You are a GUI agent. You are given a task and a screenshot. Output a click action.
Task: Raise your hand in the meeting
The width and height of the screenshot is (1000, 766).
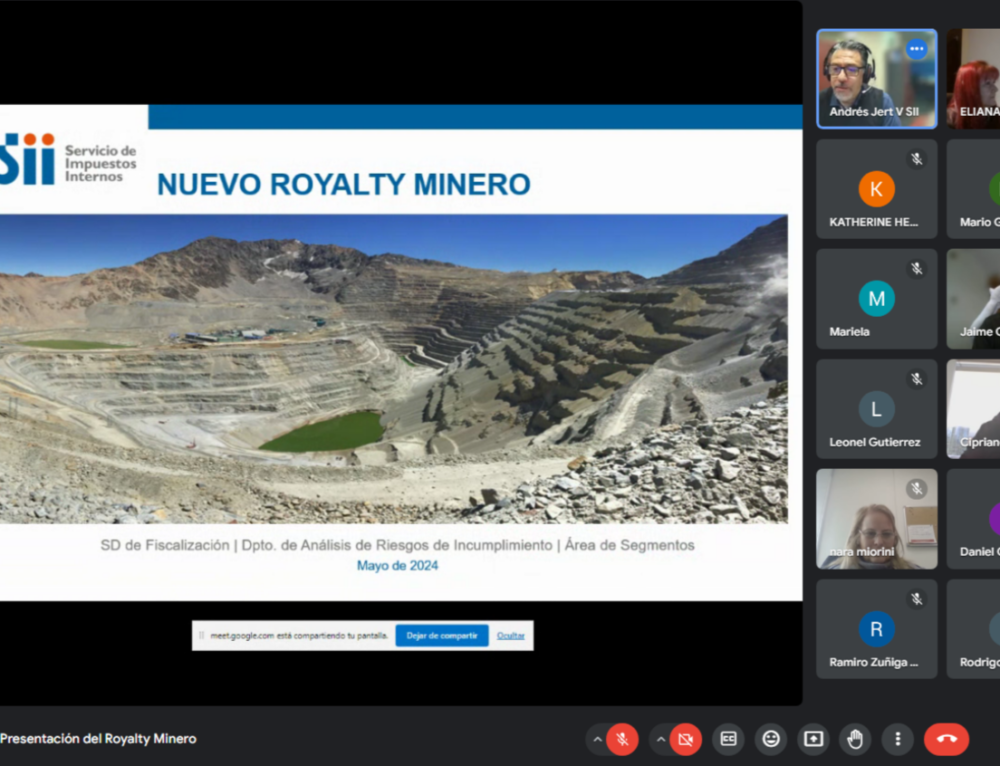(x=855, y=739)
